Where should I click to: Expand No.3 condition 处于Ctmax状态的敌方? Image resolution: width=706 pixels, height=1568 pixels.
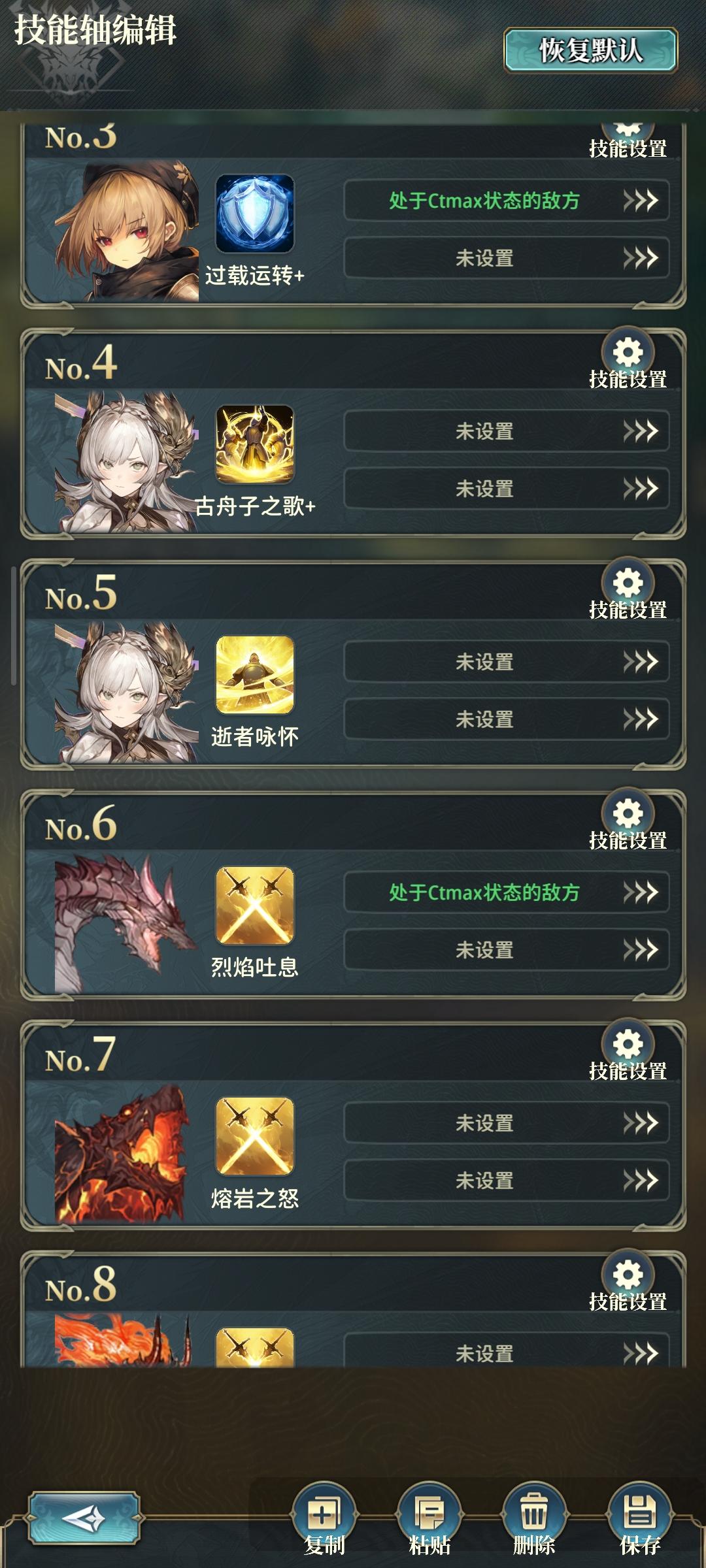pyautogui.click(x=507, y=201)
